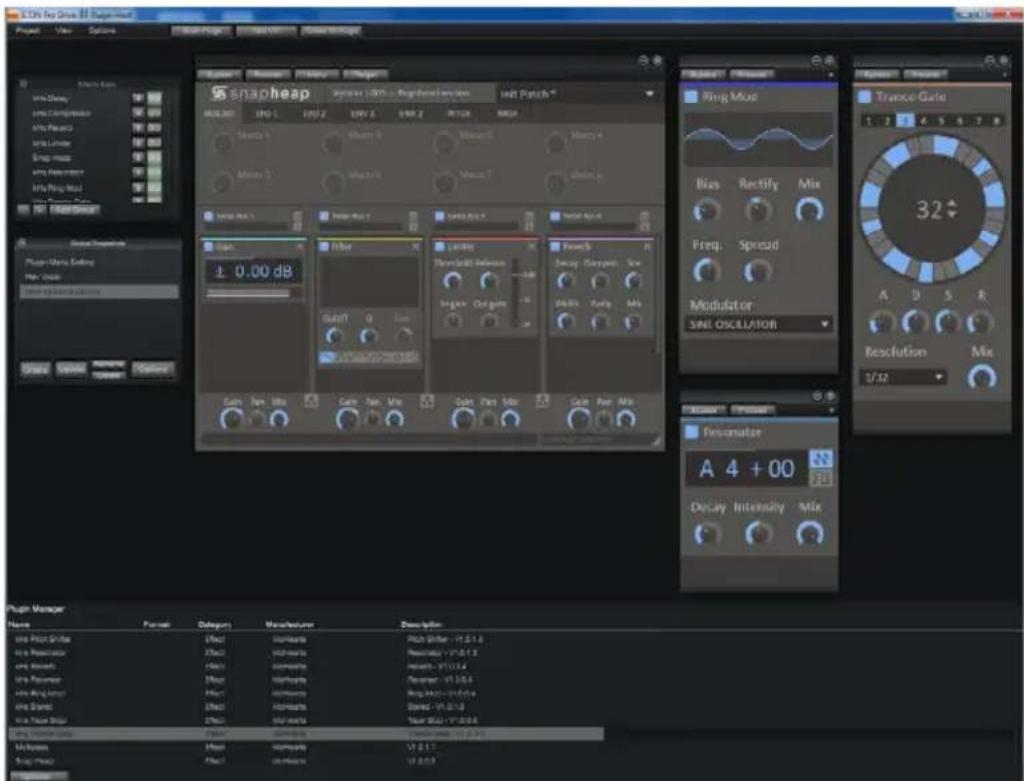
Task: Open the Resonator window header dropdown arrow
Action: coord(831,410)
